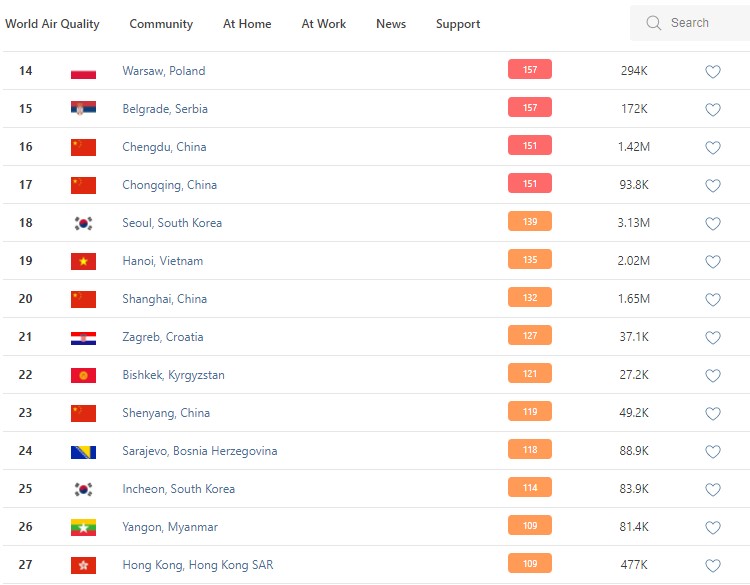This screenshot has width=750, height=585.
Task: Click the Kyrgyzstan flag icon
Action: pyautogui.click(x=83, y=376)
